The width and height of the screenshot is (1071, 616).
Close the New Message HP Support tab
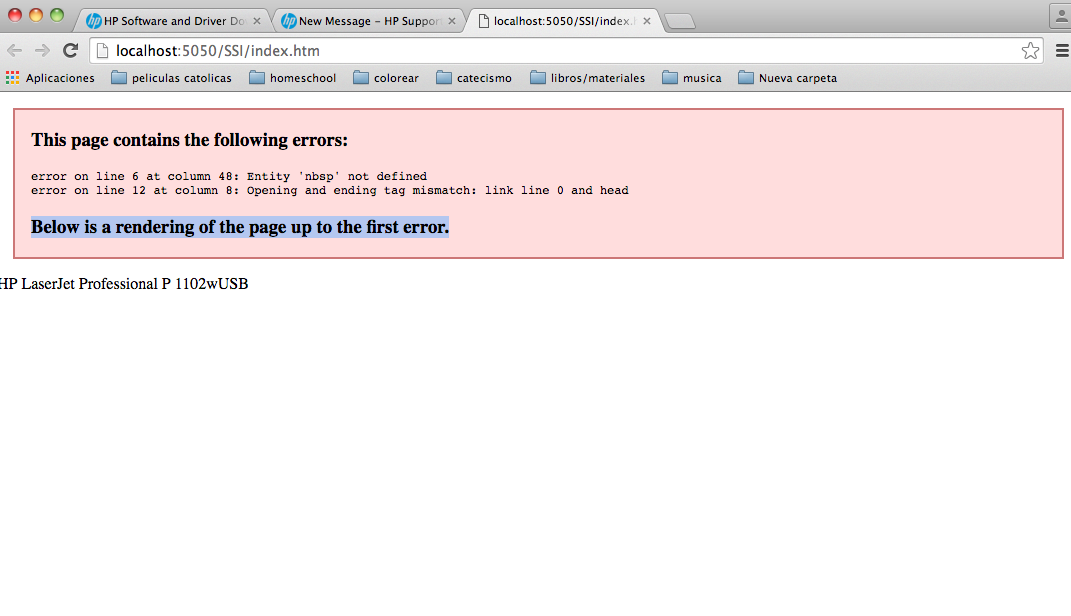pyautogui.click(x=451, y=21)
